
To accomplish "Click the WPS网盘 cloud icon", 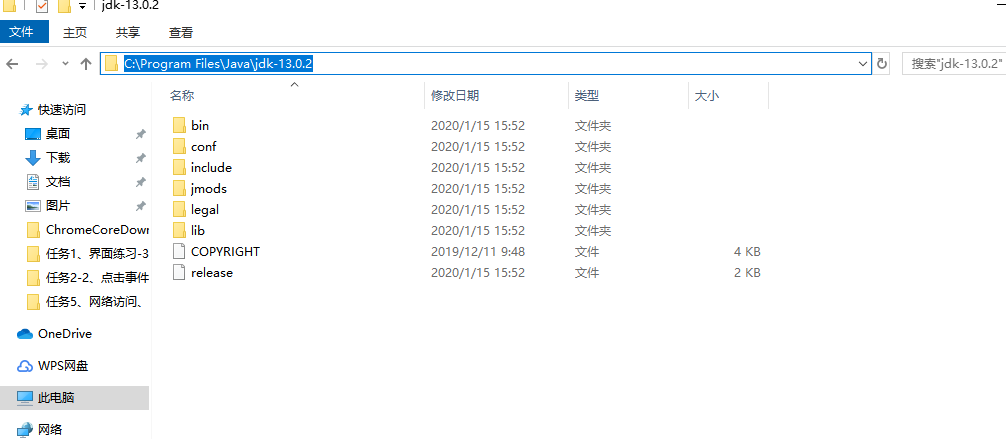I will (x=24, y=366).
